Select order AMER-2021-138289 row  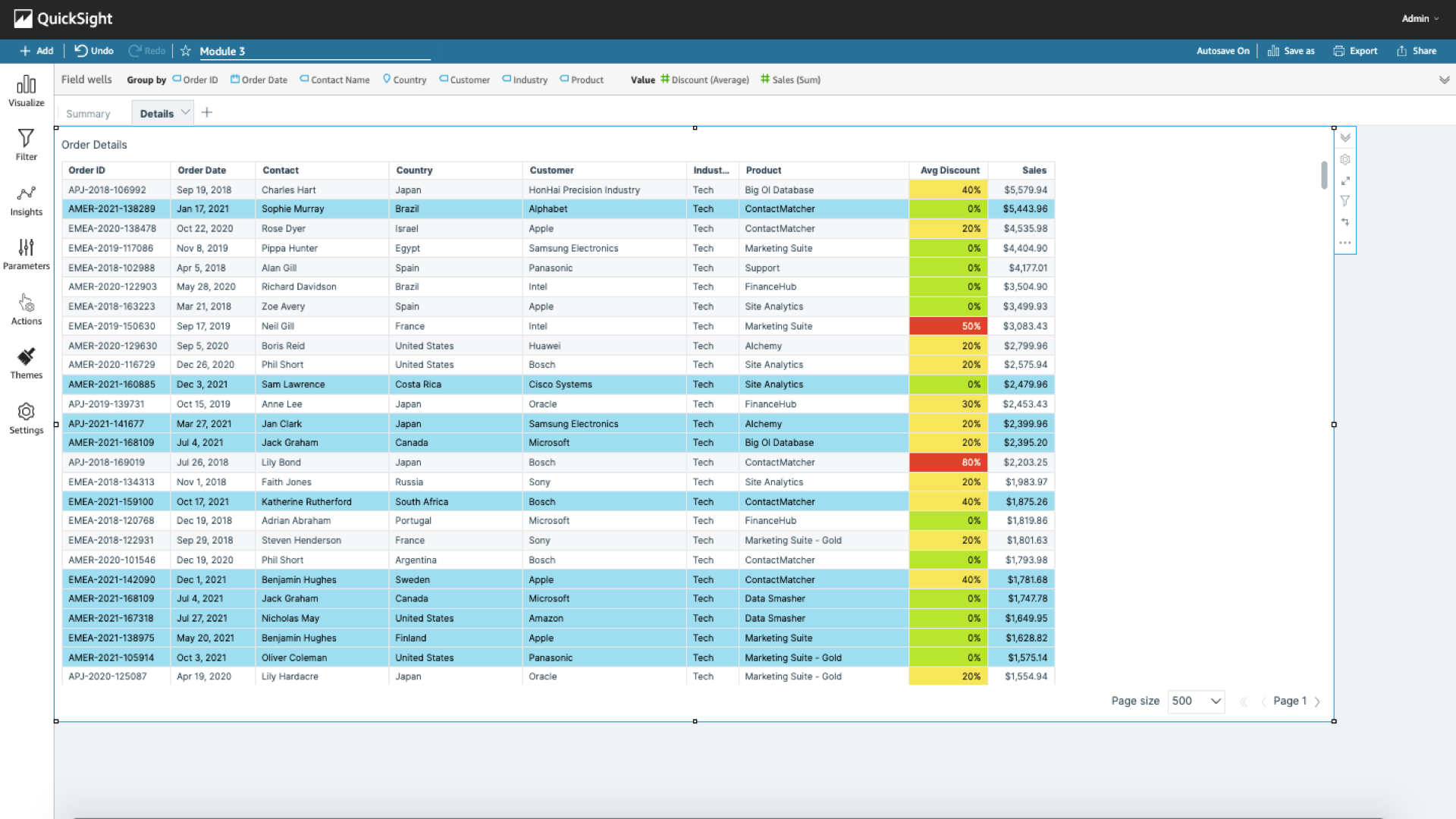(558, 209)
